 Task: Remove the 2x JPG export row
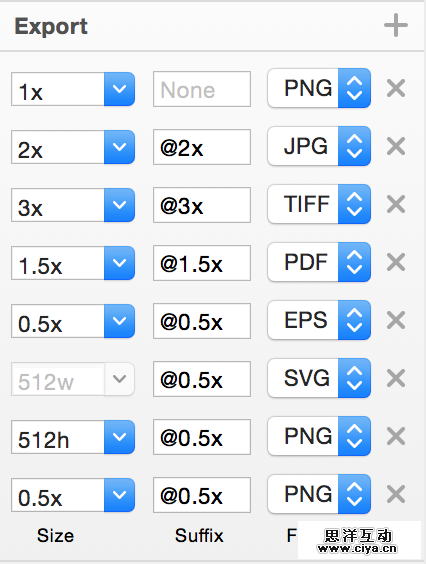pos(396,146)
